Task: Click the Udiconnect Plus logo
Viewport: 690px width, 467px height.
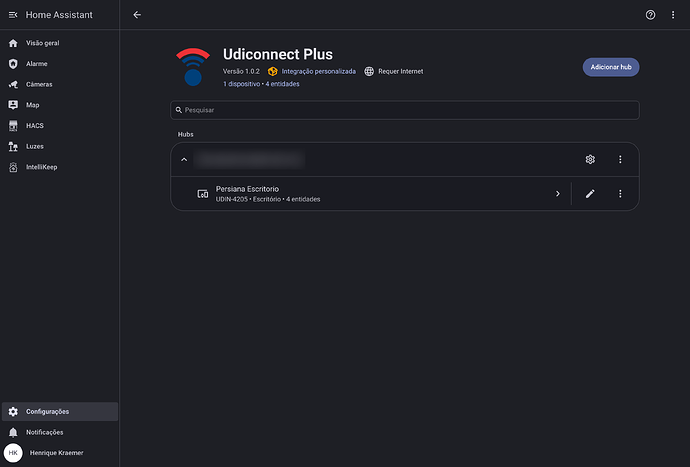Action: click(x=193, y=66)
